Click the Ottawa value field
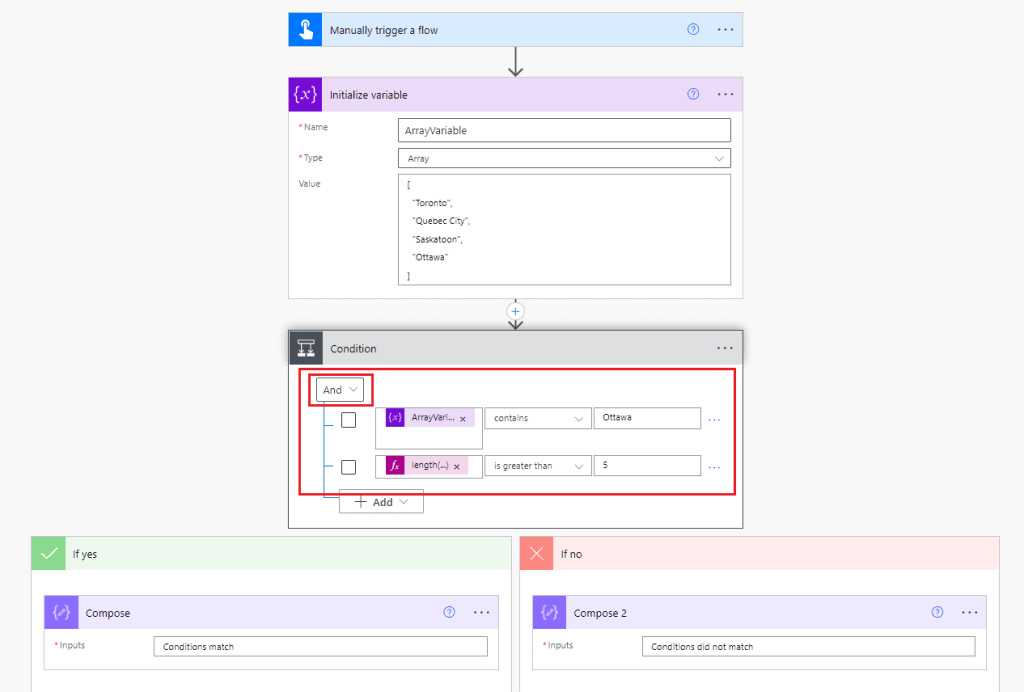1024x692 pixels. (647, 418)
